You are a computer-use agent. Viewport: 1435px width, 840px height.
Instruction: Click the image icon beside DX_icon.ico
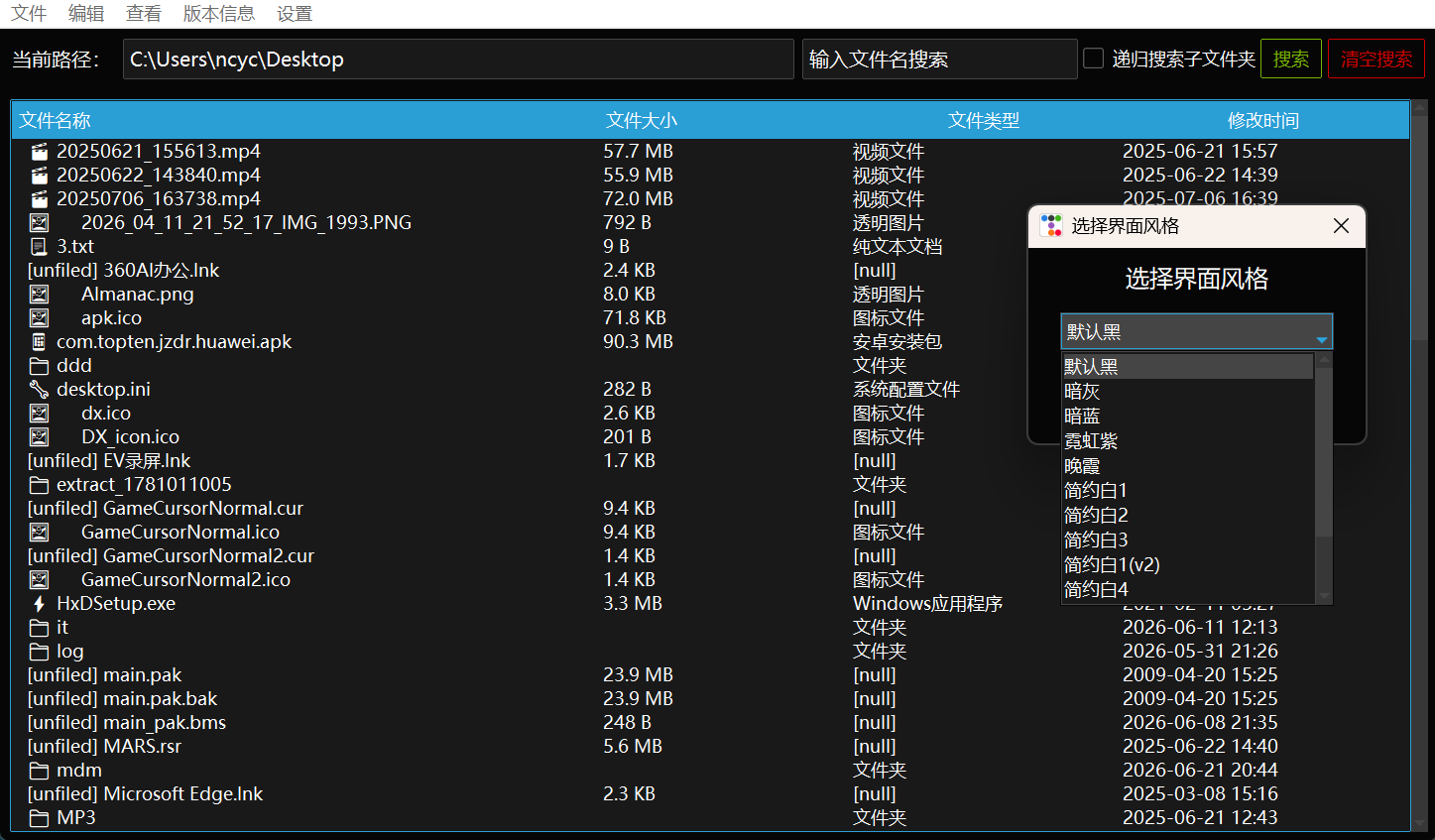39,437
